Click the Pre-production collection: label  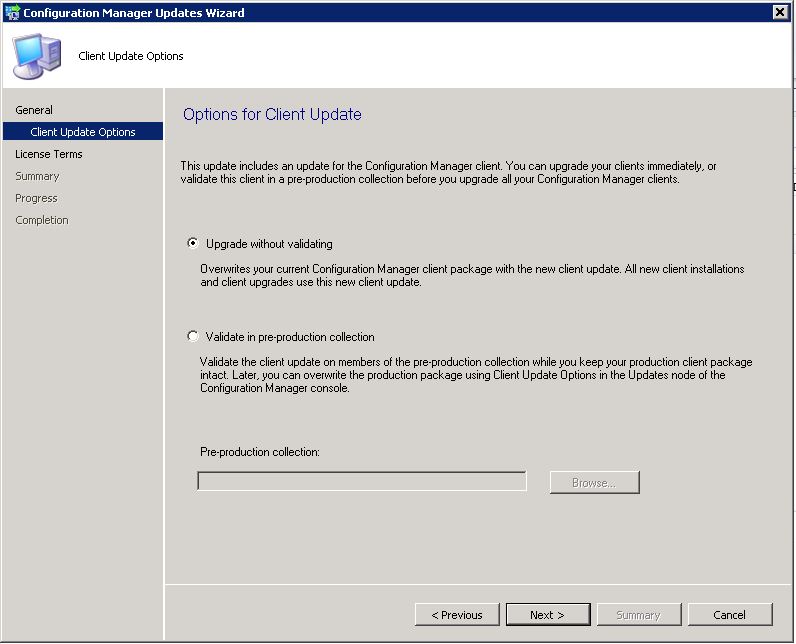click(x=260, y=452)
